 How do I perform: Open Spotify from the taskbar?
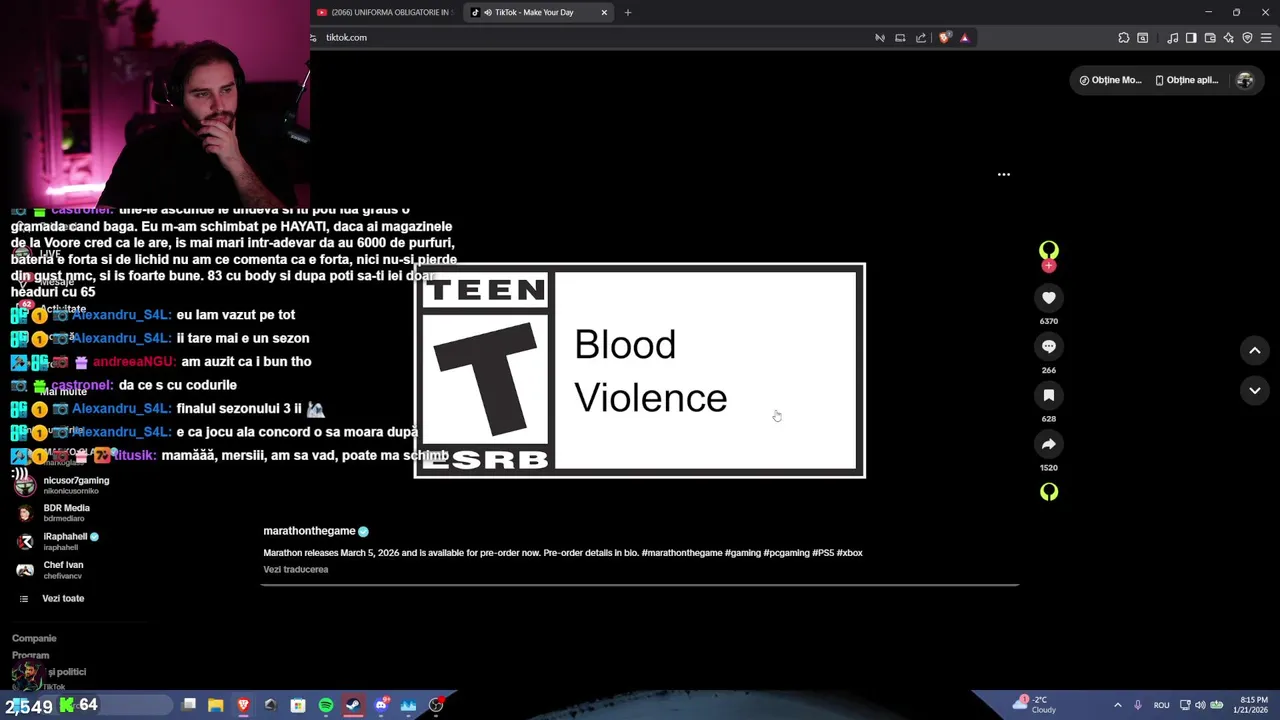pos(326,705)
